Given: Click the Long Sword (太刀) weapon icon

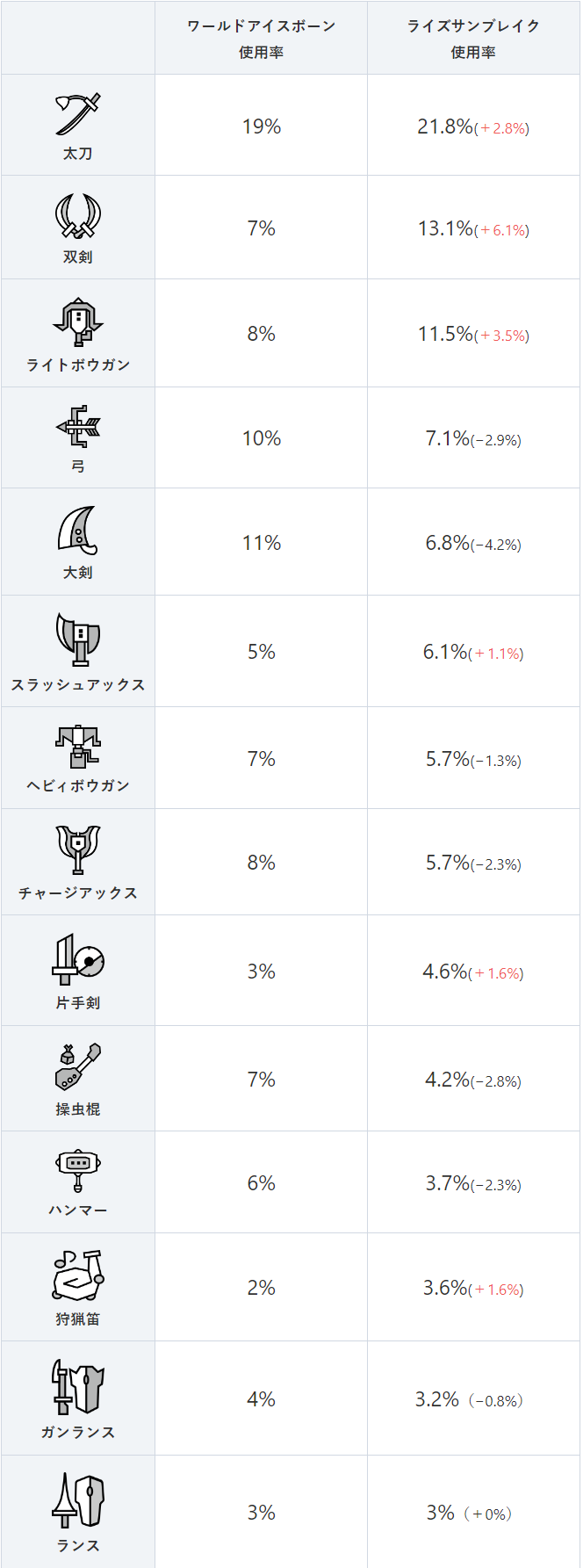Looking at the screenshot, I should 78,115.
